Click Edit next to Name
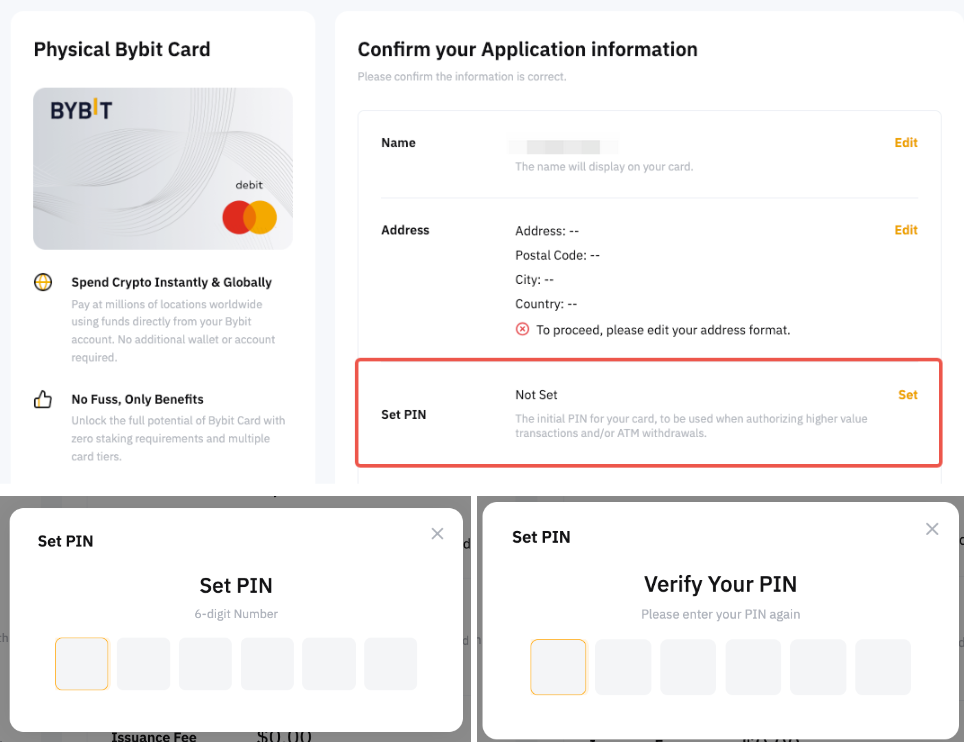Screen dimensions: 964x742 [906, 142]
